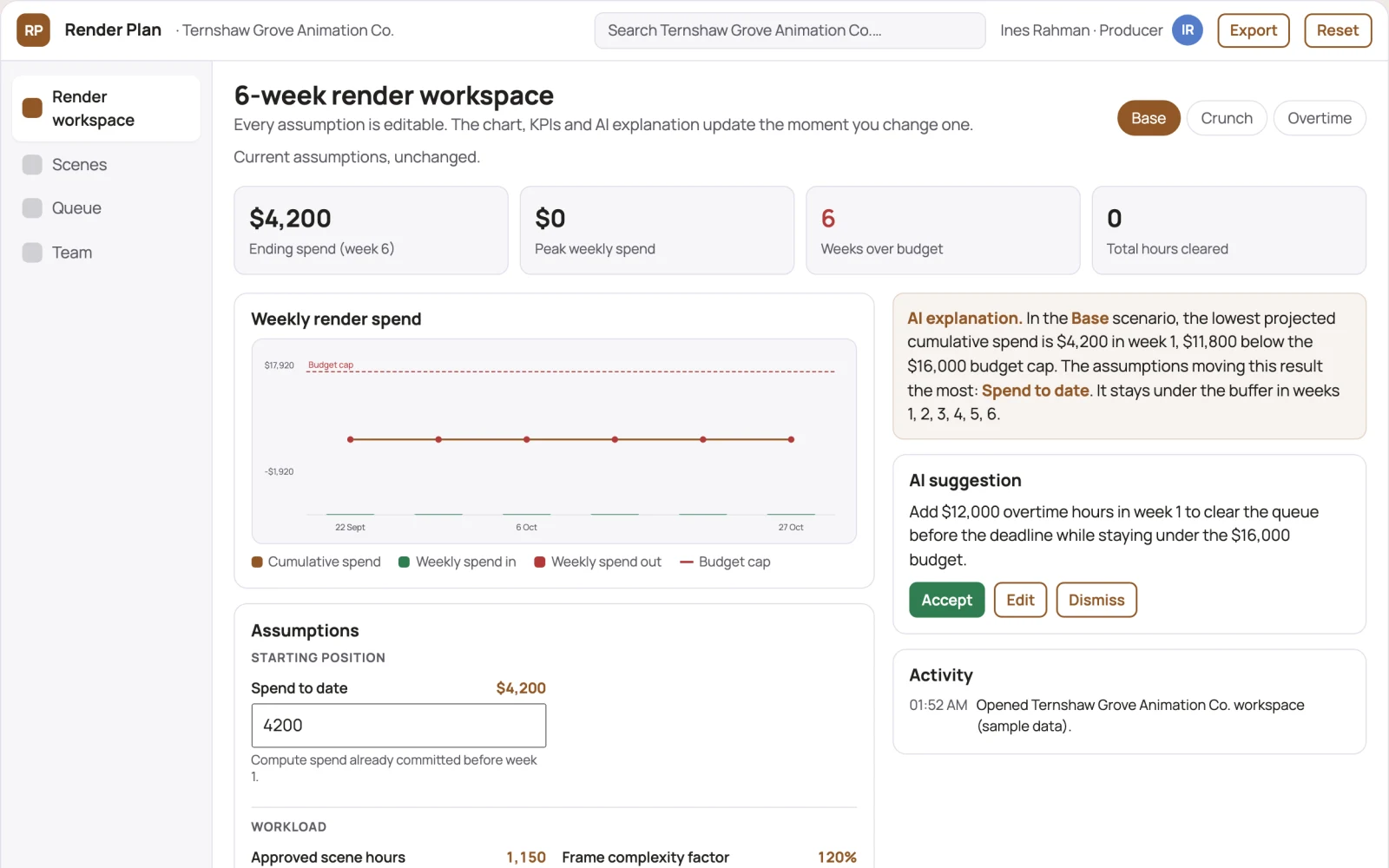The image size is (1389, 868).
Task: Edit the AI suggestion
Action: pyautogui.click(x=1020, y=600)
